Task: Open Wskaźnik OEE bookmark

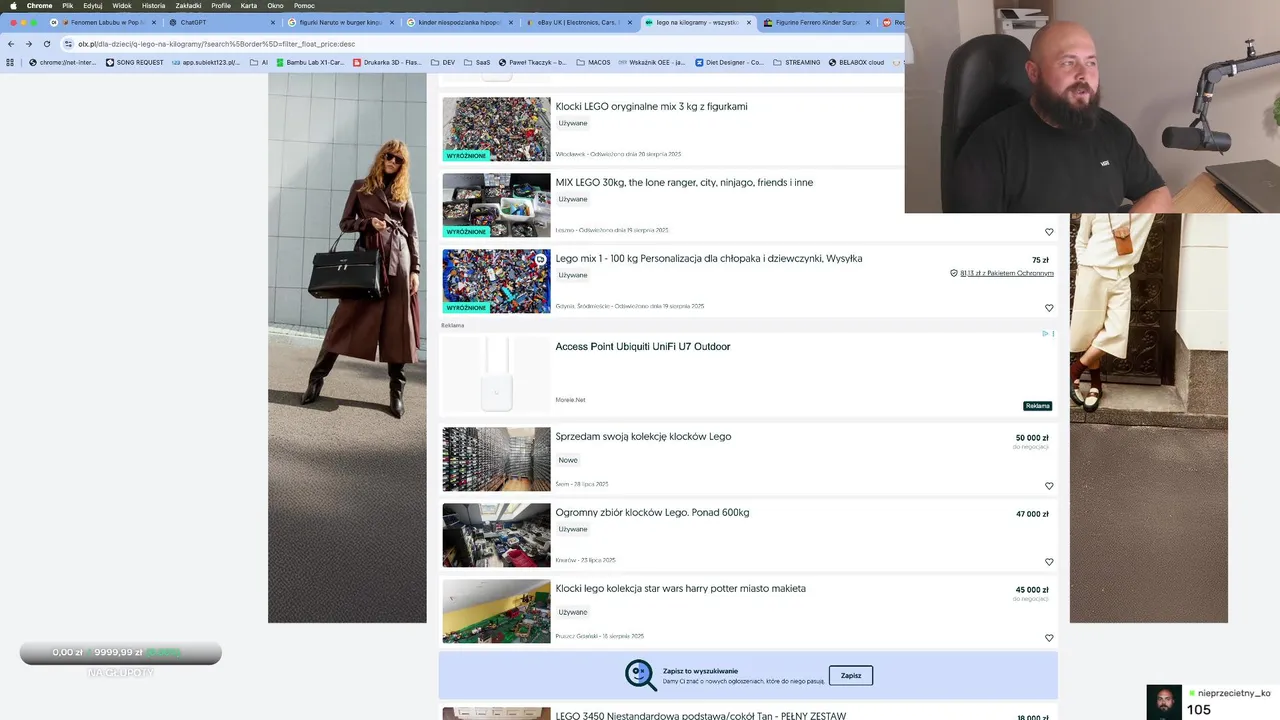Action: click(x=652, y=62)
